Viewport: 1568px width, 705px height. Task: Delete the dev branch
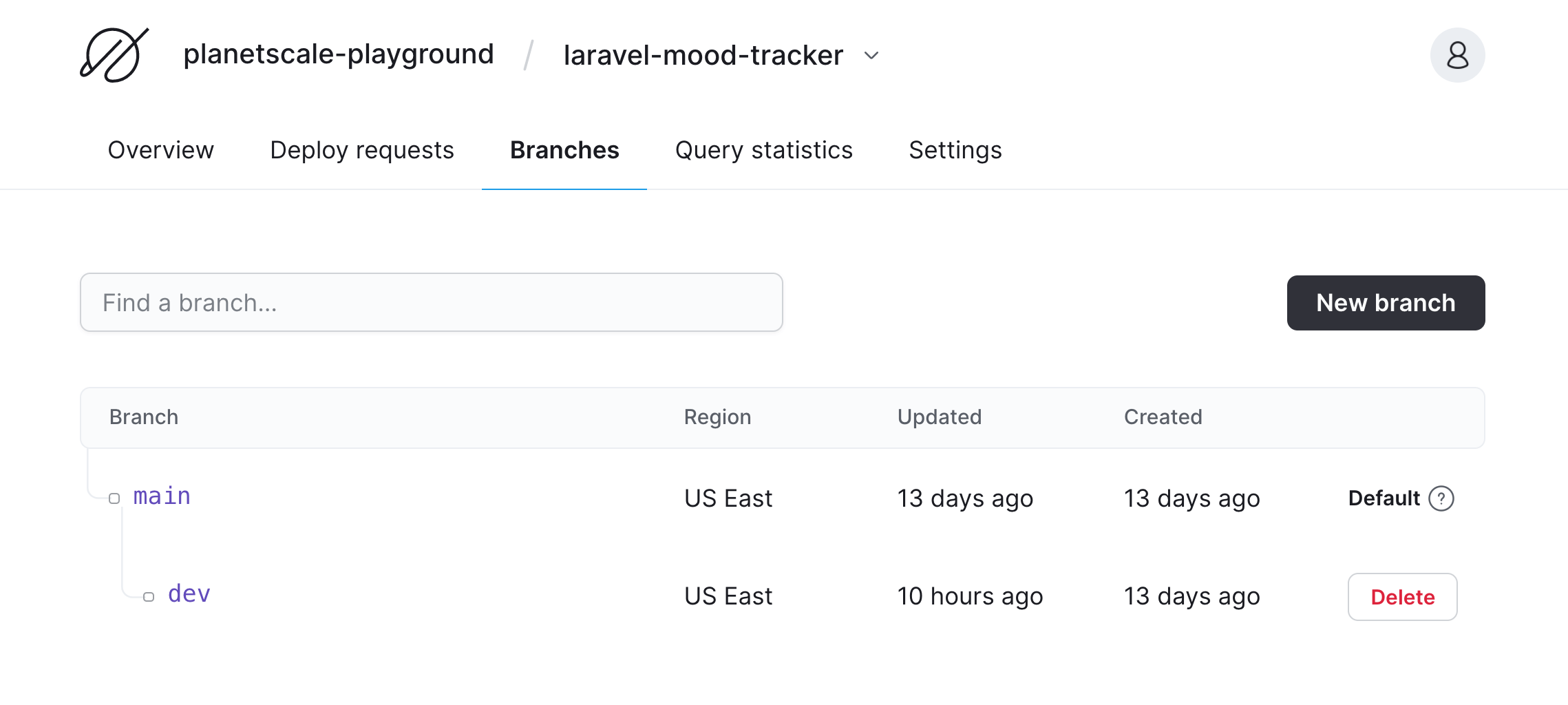pyautogui.click(x=1402, y=597)
